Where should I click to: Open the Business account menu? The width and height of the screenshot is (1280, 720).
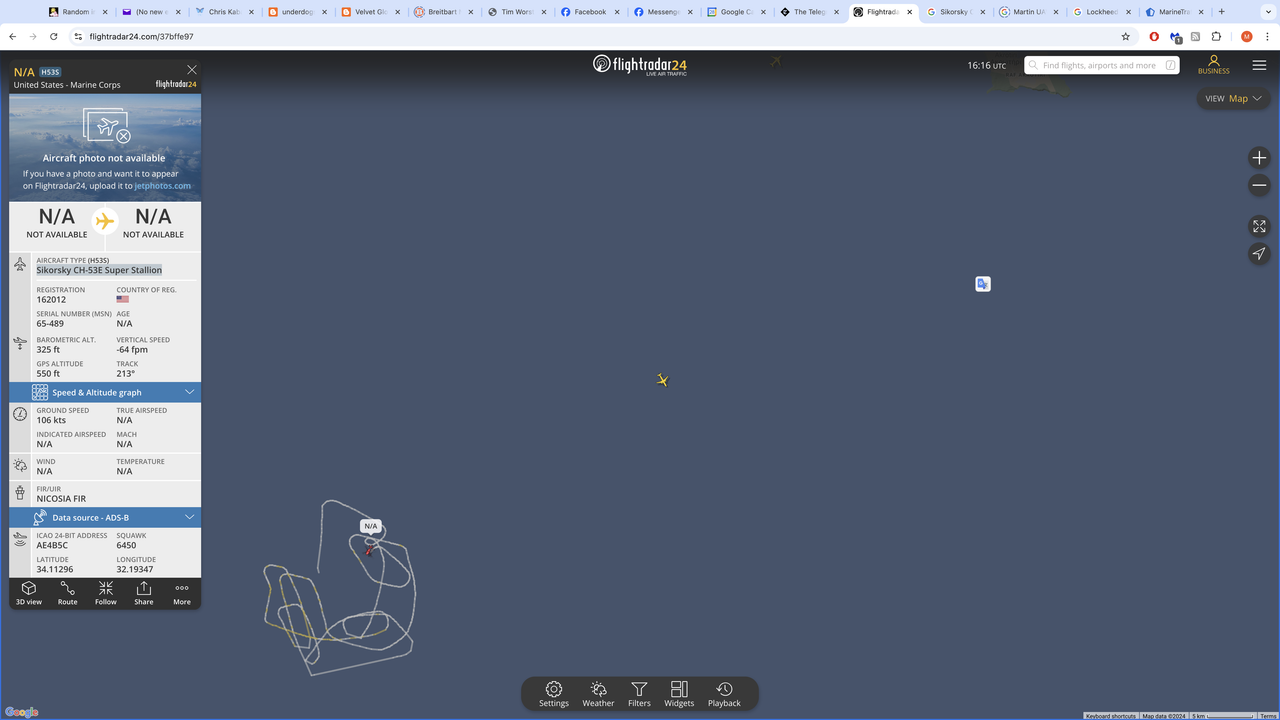[x=1213, y=65]
